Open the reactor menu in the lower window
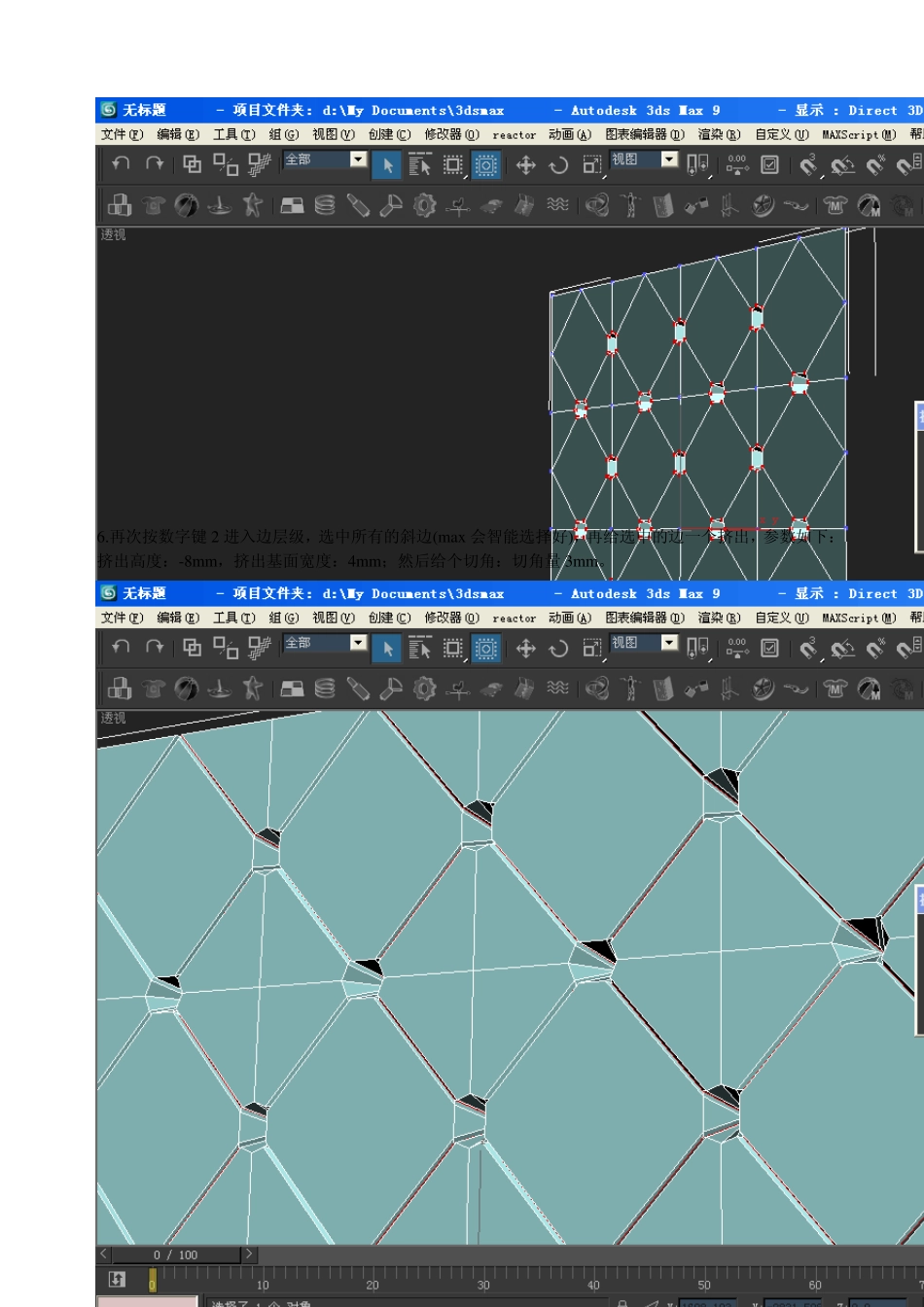 pos(514,618)
